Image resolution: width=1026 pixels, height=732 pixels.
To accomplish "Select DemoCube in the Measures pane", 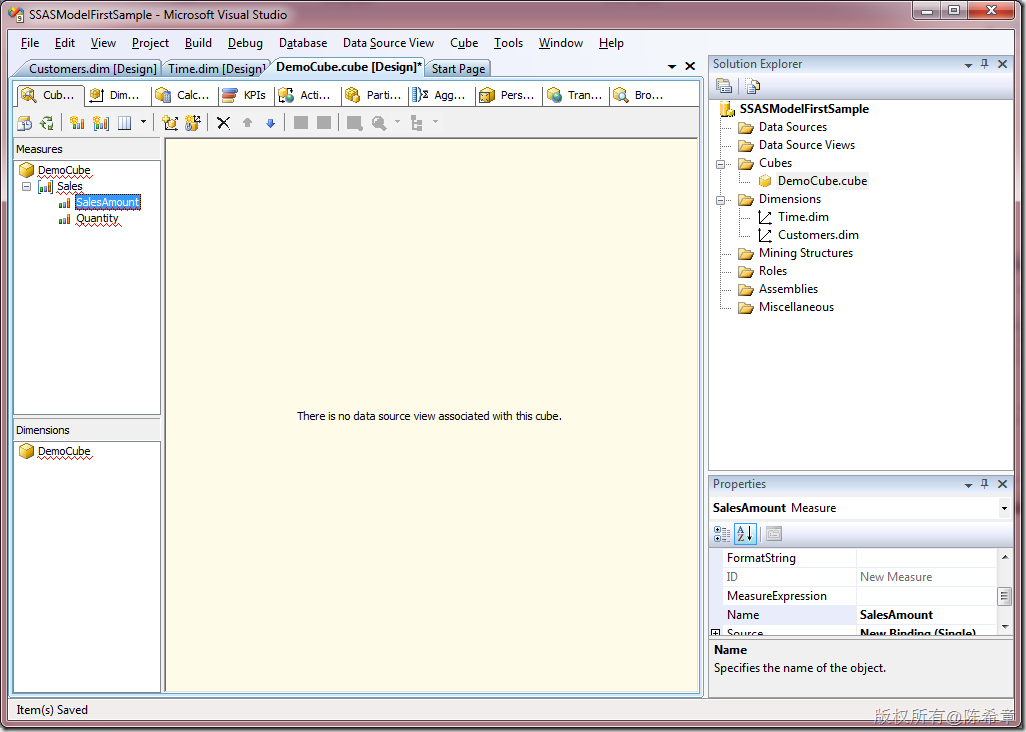I will (x=64, y=170).
